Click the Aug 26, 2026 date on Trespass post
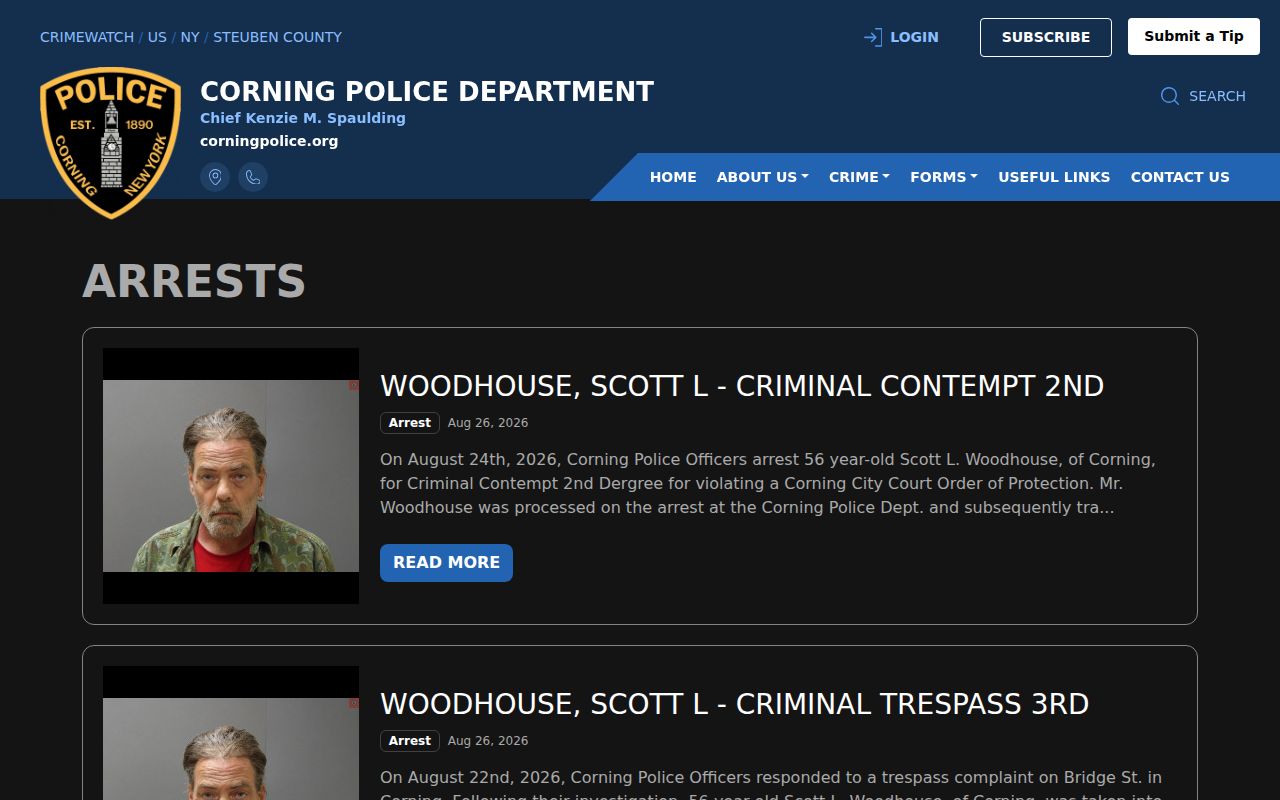Image resolution: width=1280 pixels, height=800 pixels. tap(488, 741)
